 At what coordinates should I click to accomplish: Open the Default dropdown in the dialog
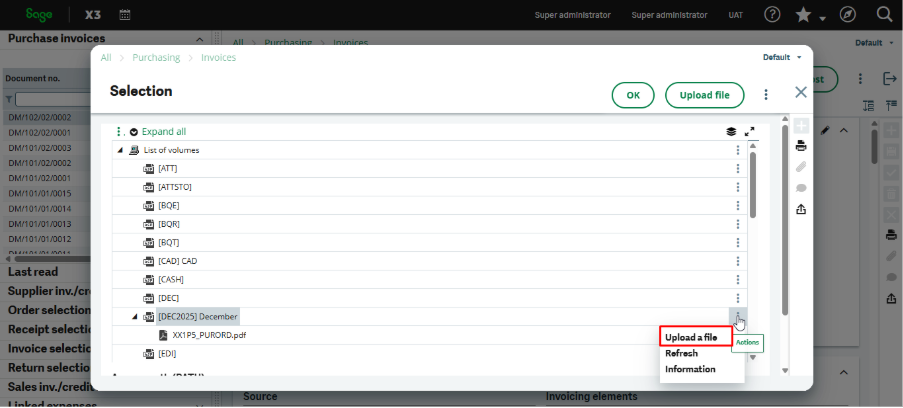782,57
